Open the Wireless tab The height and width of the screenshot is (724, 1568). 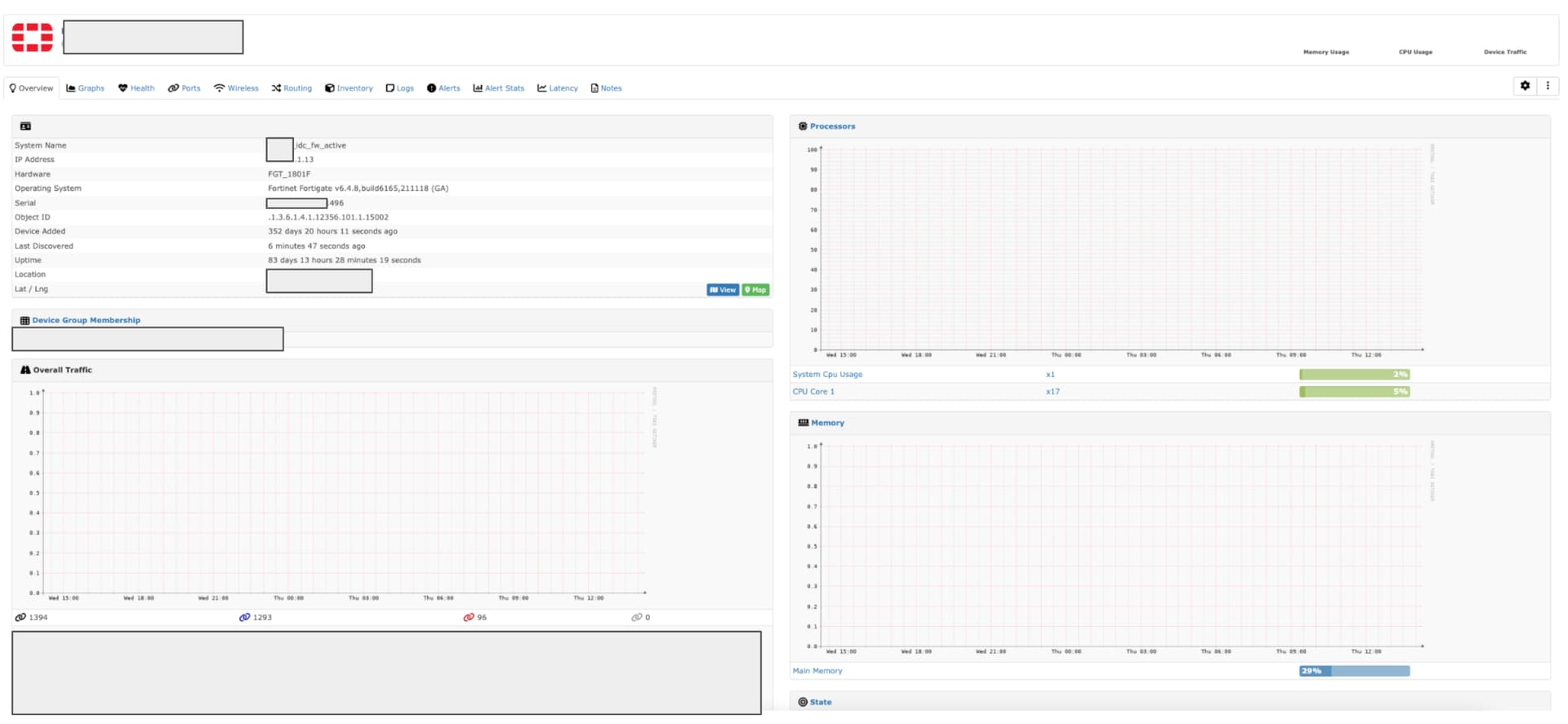tap(236, 88)
